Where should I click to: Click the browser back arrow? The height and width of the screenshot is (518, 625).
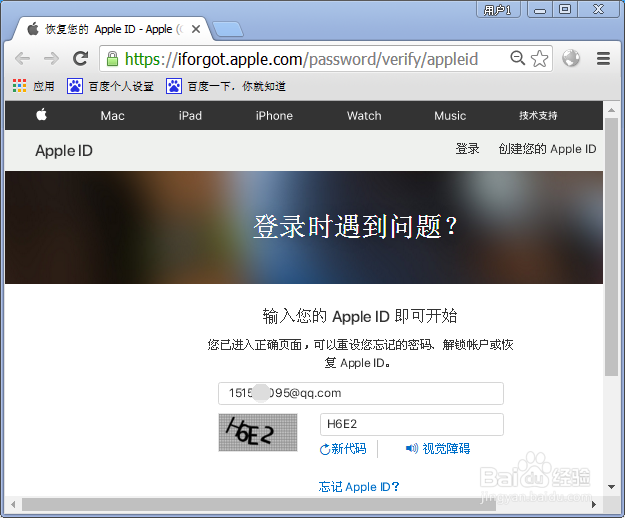click(x=22, y=59)
